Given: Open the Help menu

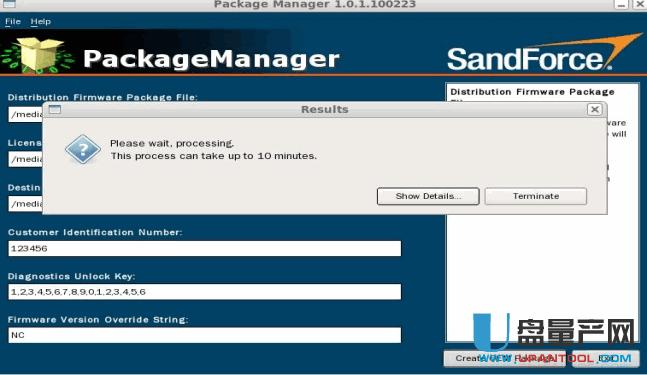Looking at the screenshot, I should [40, 21].
